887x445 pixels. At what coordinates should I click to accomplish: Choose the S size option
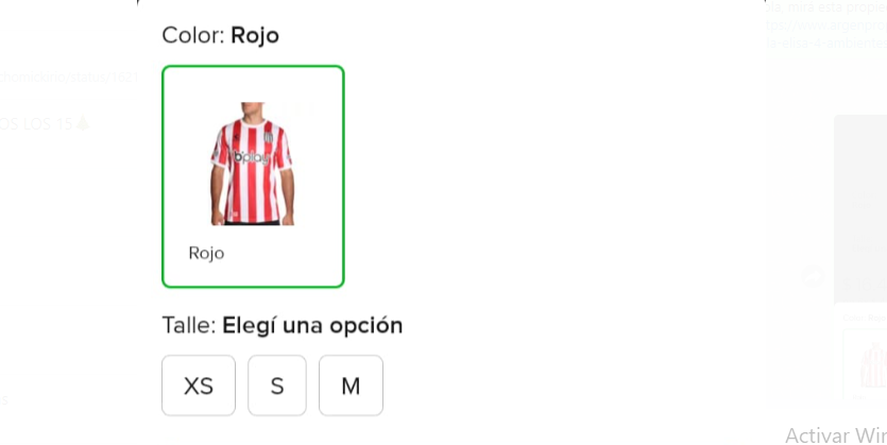277,386
